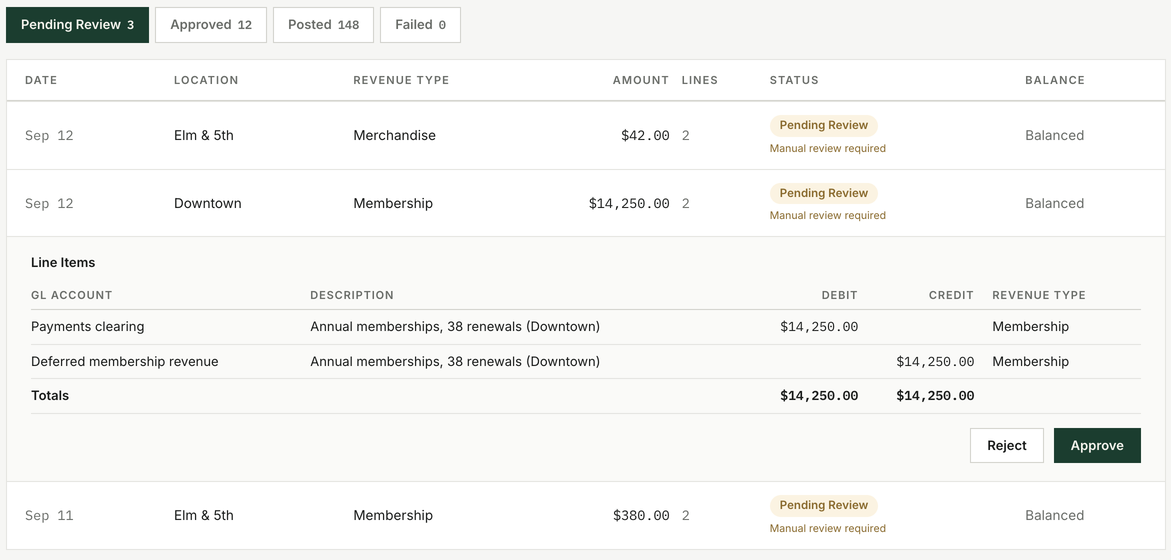This screenshot has height=560, width=1171.
Task: Open the Posted tab
Action: [x=323, y=25]
